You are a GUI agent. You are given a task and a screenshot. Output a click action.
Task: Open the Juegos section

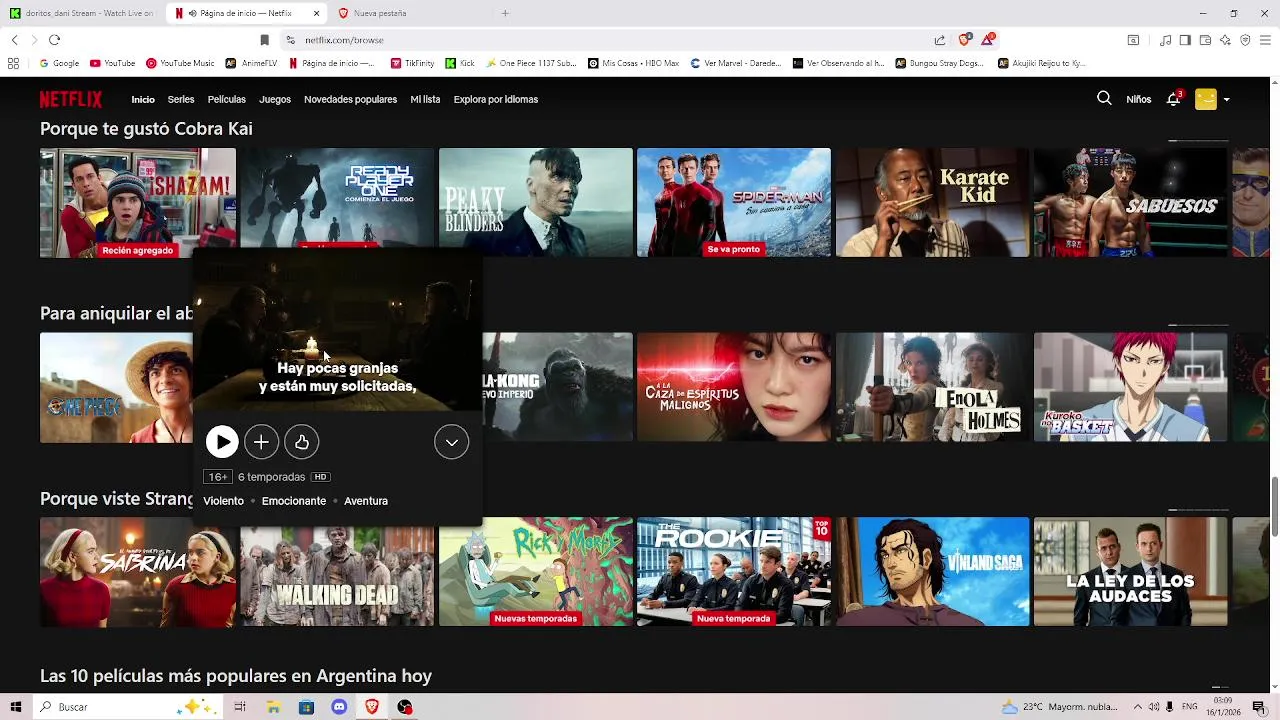275,99
